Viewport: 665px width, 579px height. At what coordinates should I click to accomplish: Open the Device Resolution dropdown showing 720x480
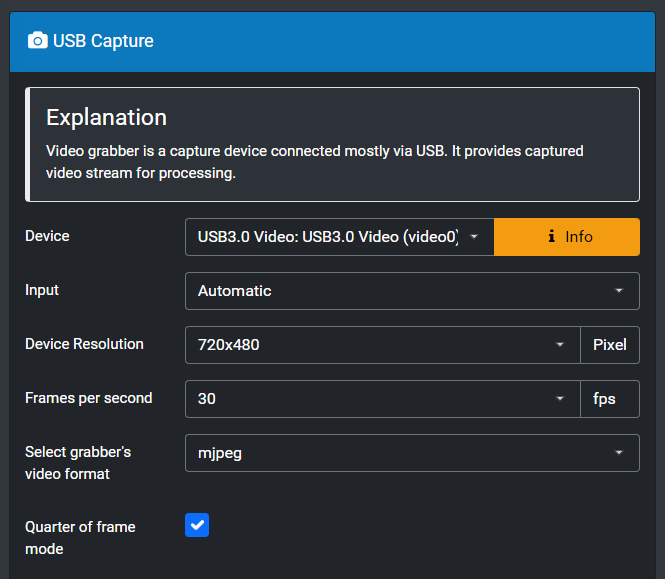[x=382, y=345]
